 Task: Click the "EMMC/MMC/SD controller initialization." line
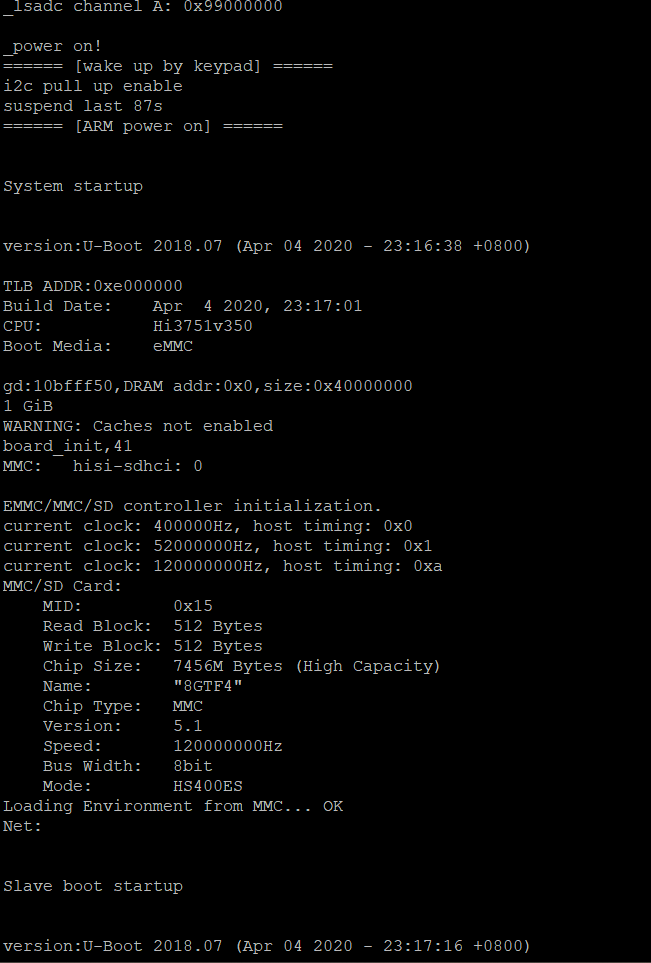[x=193, y=506]
